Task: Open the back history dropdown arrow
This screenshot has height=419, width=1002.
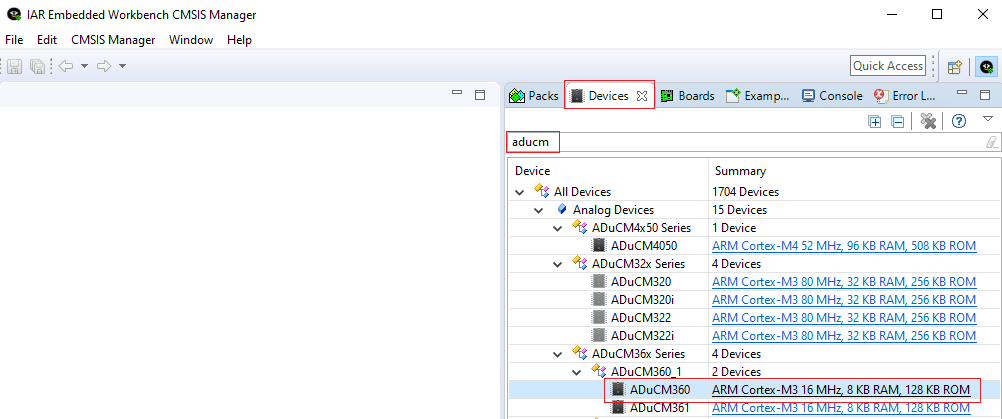Action: [84, 66]
